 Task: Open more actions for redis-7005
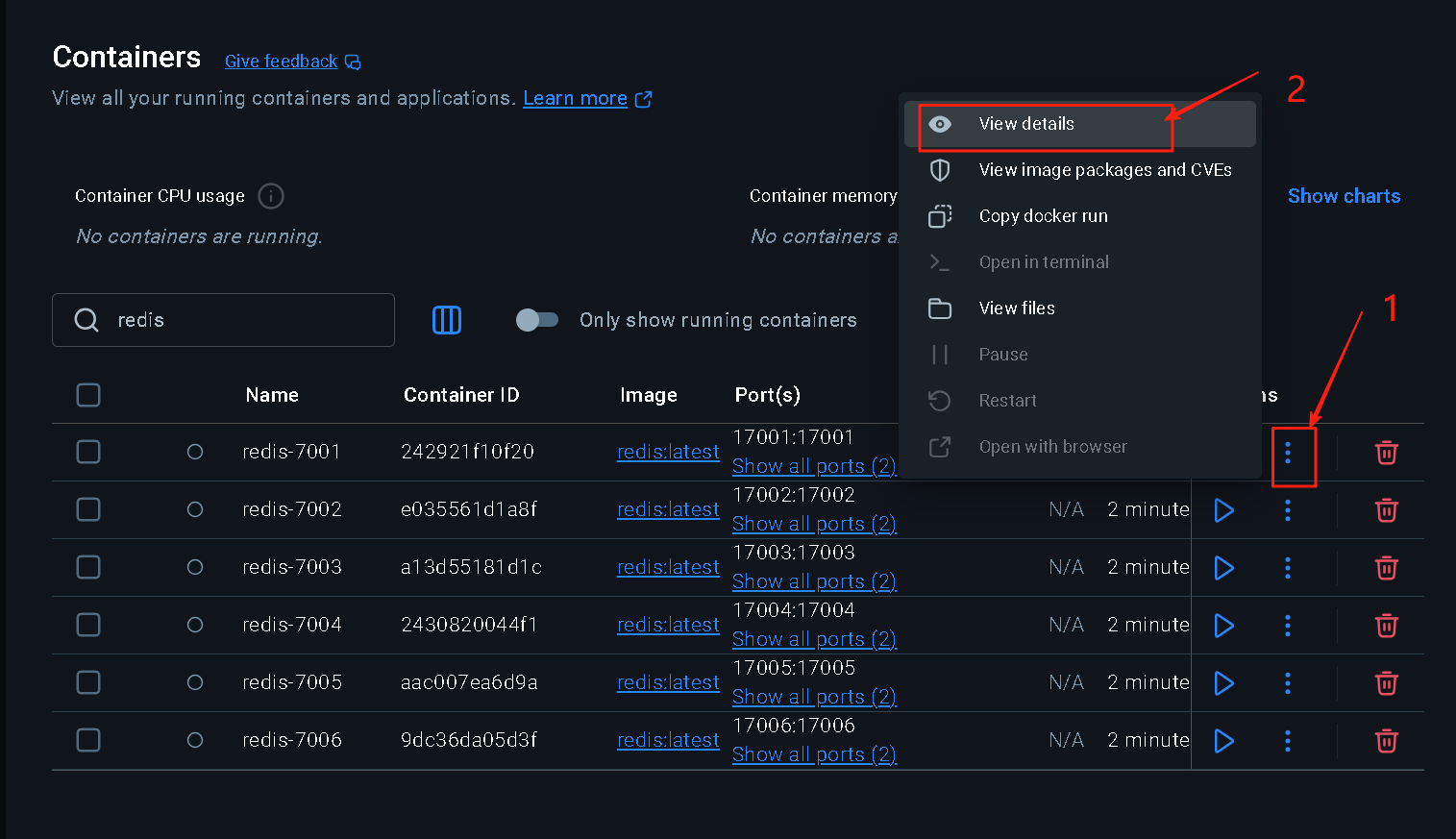(1288, 683)
